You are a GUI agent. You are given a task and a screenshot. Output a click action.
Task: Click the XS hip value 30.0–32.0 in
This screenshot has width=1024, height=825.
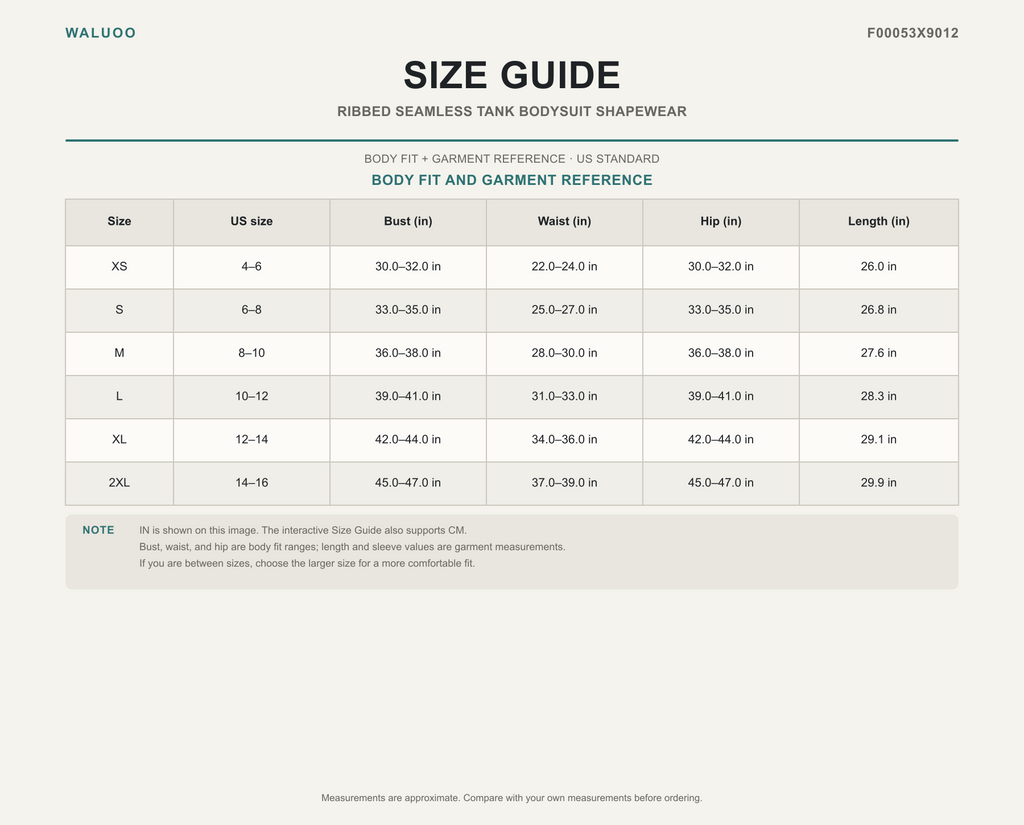pyautogui.click(x=721, y=267)
